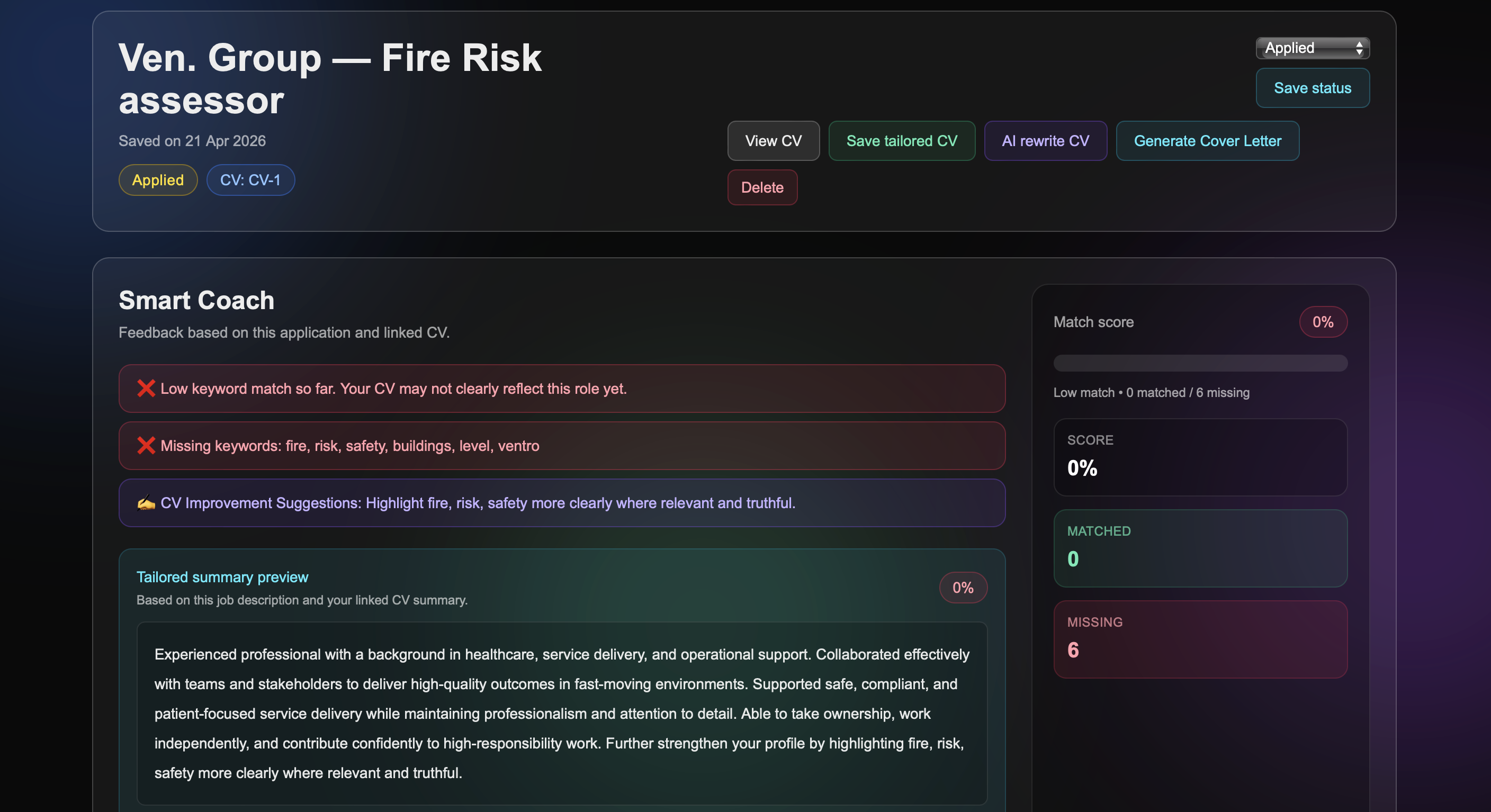1491x812 pixels.
Task: Click the tailored summary paragraph text
Action: tap(561, 714)
